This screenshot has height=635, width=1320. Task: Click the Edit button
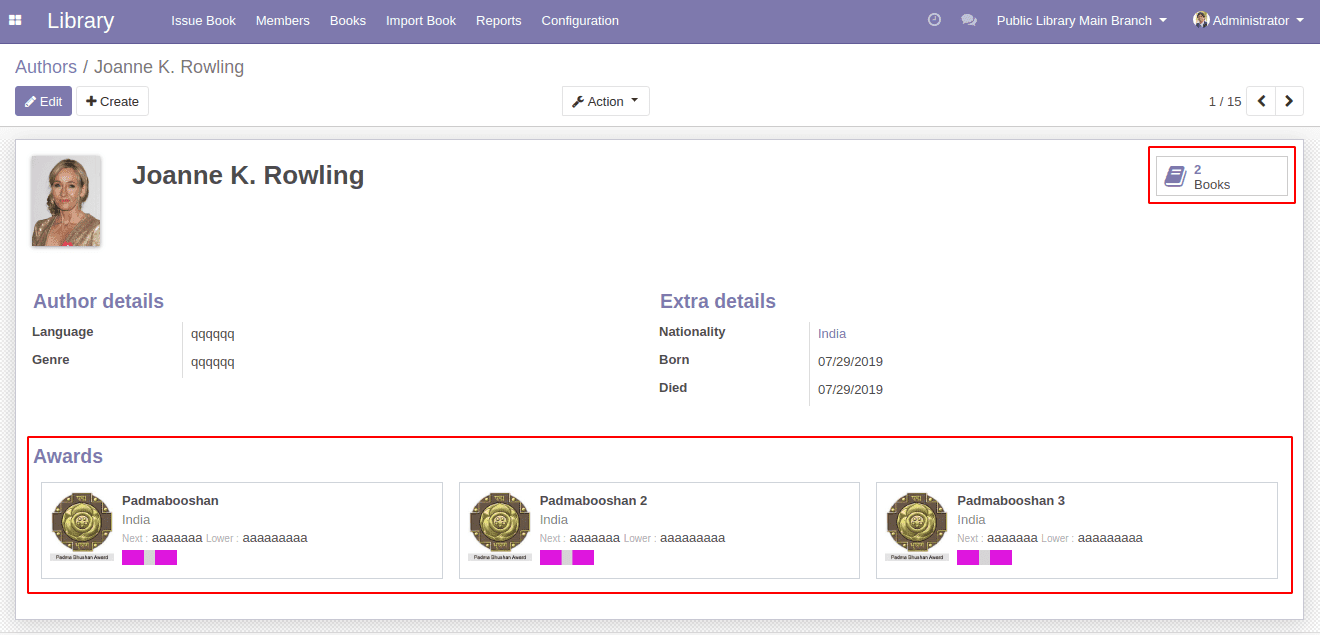[x=43, y=101]
